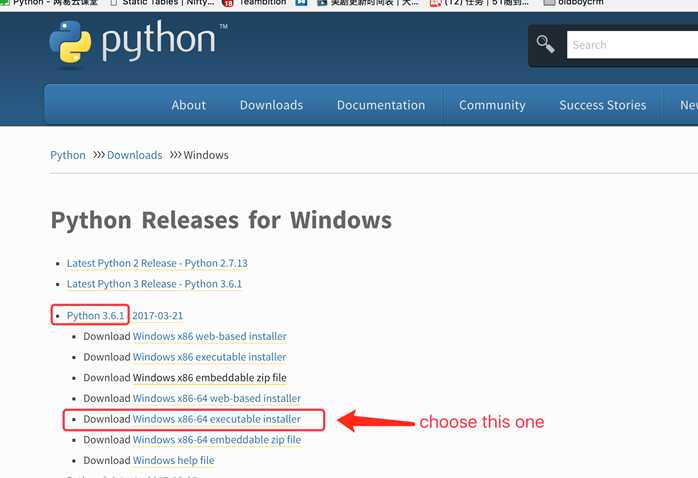
Task: Click the 2017-03-21 date text
Action: point(158,316)
